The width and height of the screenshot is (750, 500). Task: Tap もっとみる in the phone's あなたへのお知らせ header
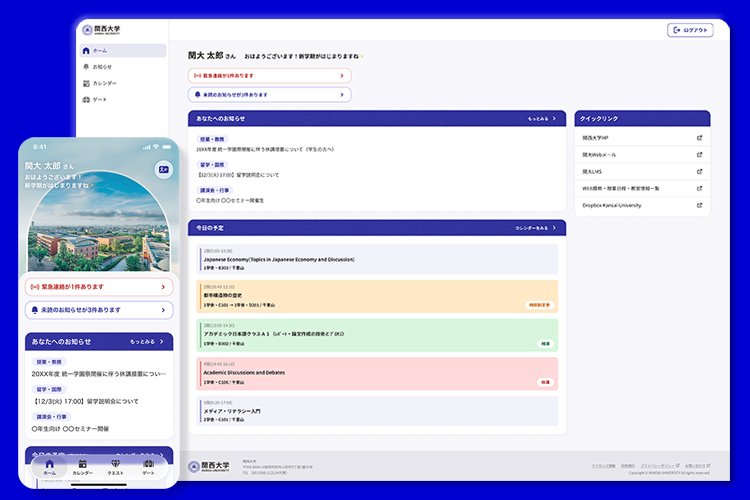click(143, 342)
